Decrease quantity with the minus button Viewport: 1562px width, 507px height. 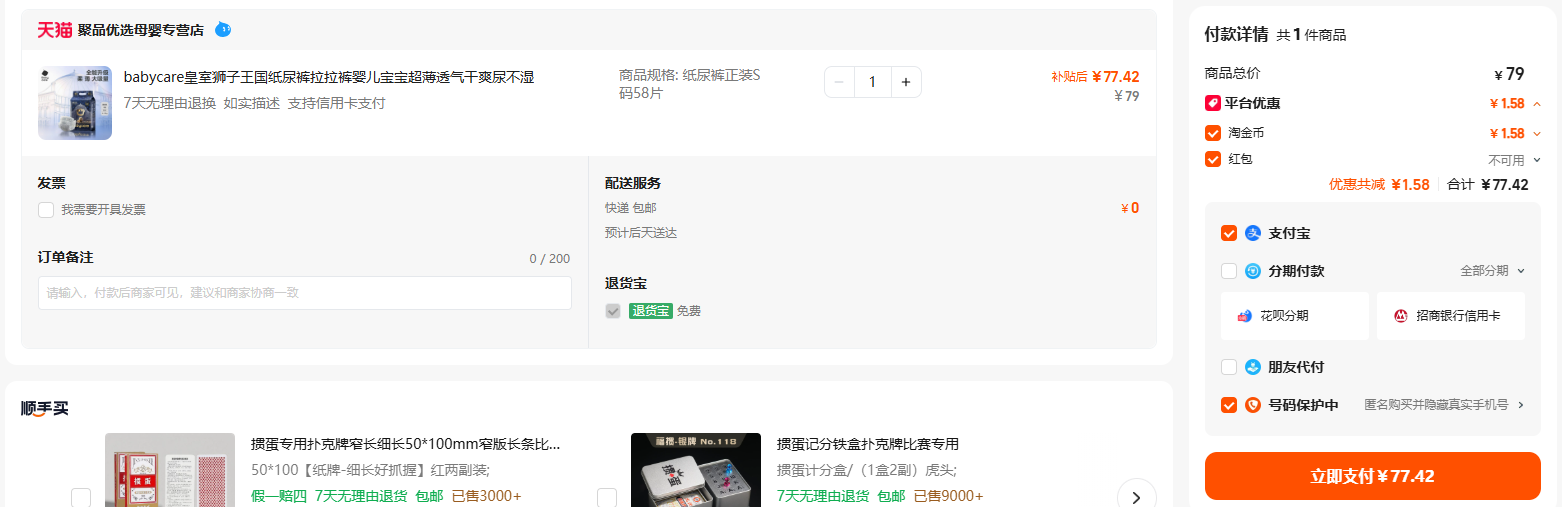(x=839, y=82)
